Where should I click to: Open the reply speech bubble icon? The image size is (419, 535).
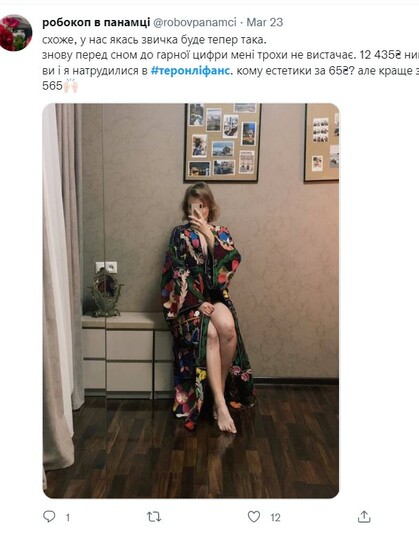(x=49, y=516)
